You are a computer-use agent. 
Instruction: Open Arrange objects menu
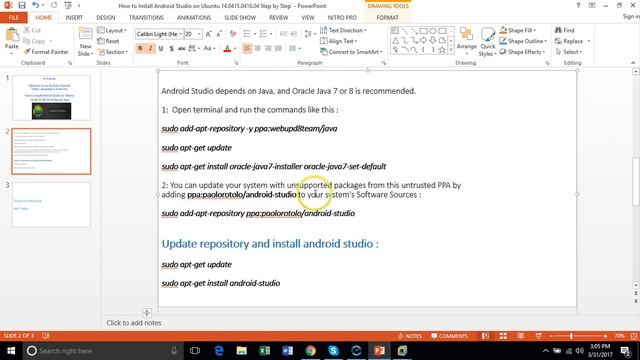point(466,42)
